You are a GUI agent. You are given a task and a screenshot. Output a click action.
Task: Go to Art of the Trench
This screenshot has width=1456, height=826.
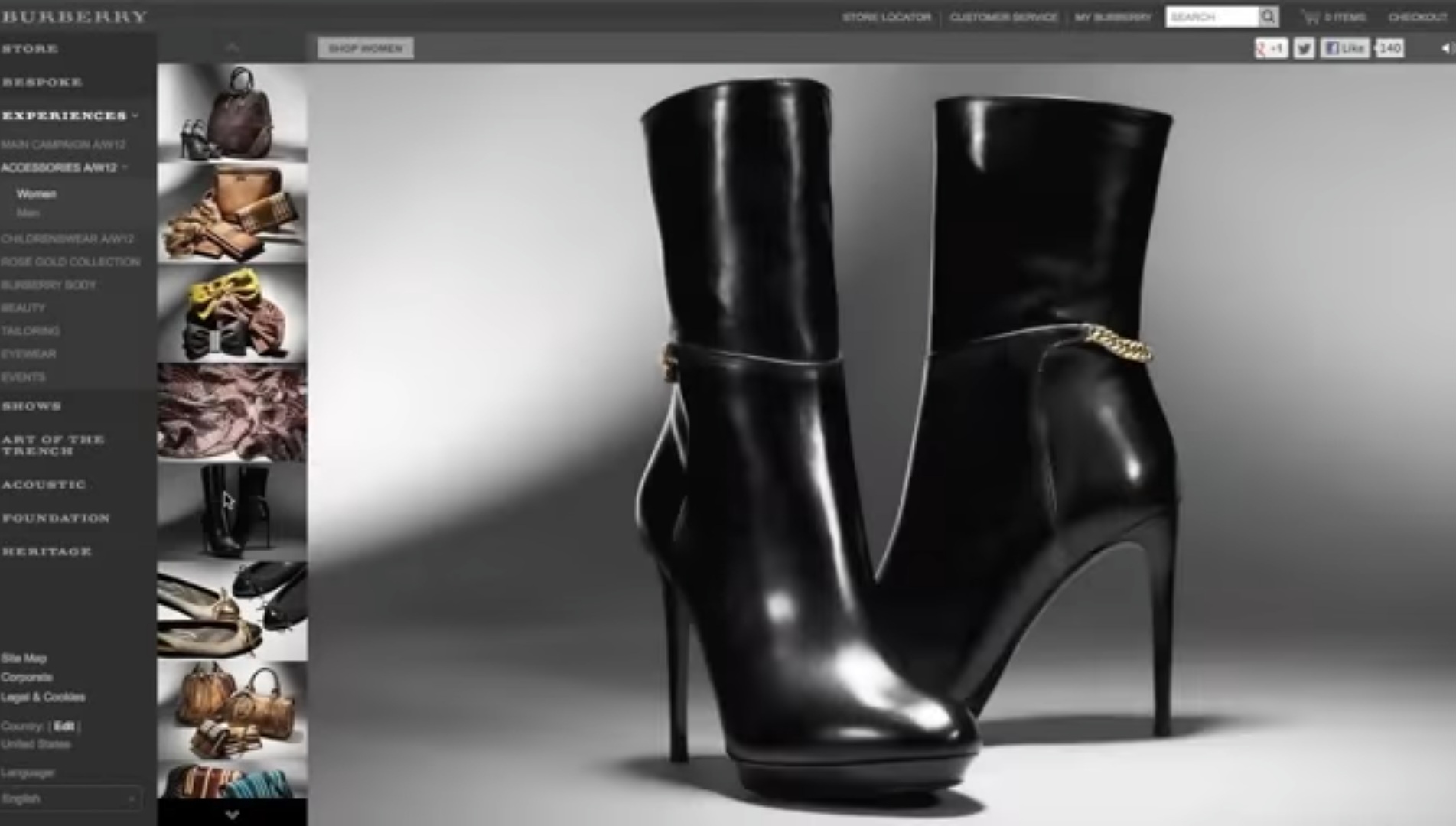point(53,445)
